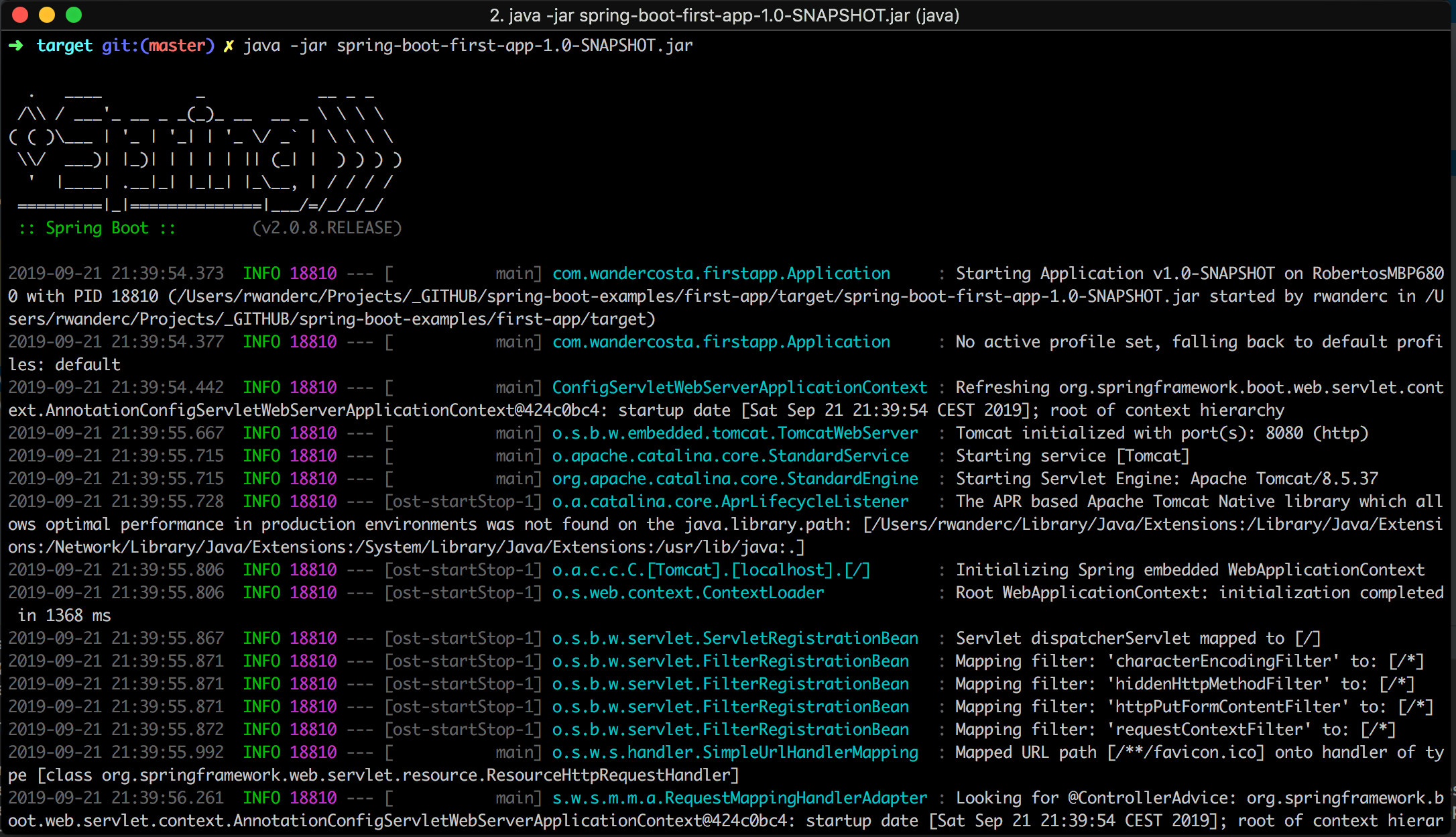
Task: Click the RequestMappingHandlerAdapter logger name
Action: 739,798
